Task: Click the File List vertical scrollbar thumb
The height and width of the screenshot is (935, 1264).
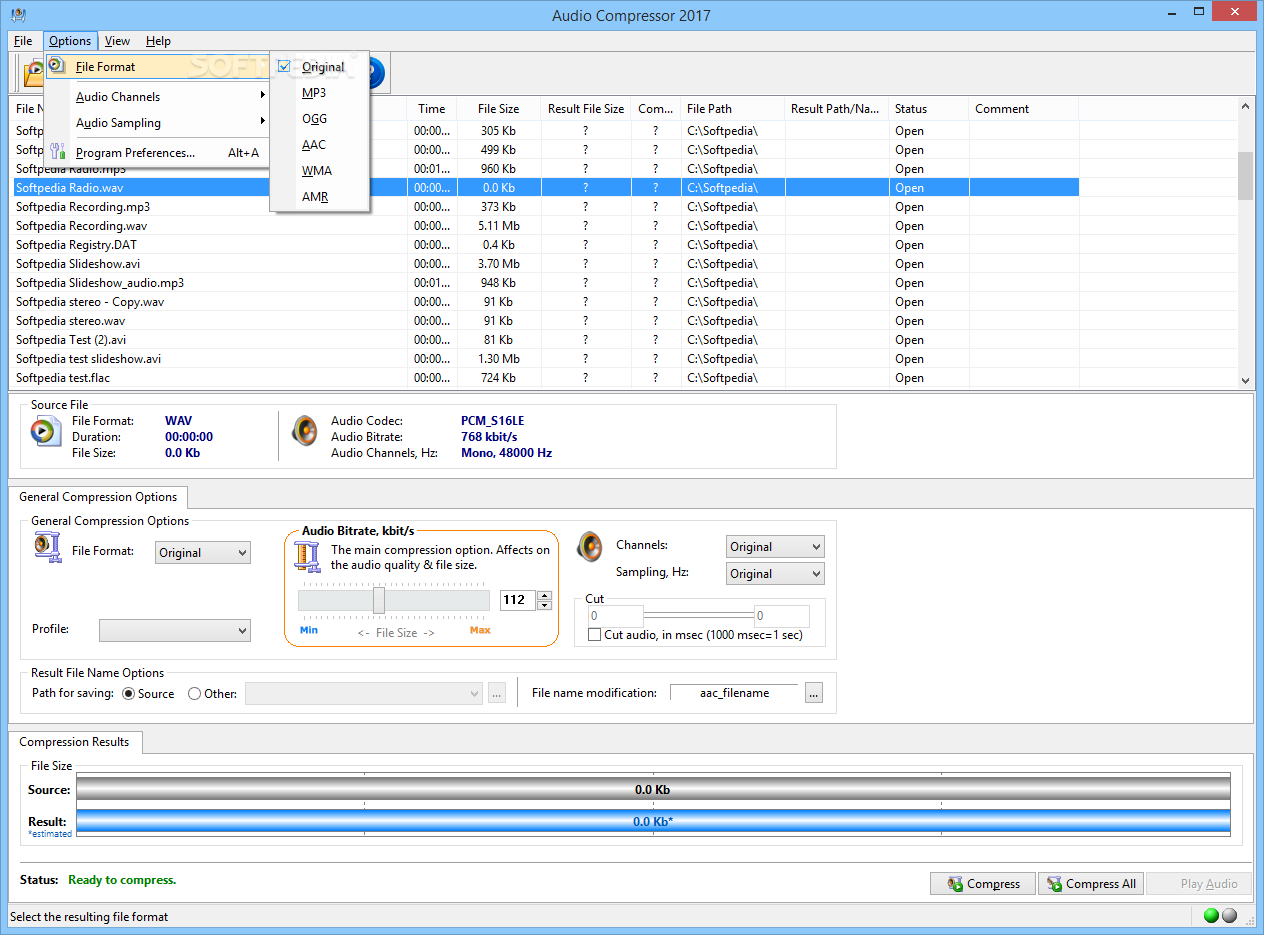Action: tap(1245, 176)
